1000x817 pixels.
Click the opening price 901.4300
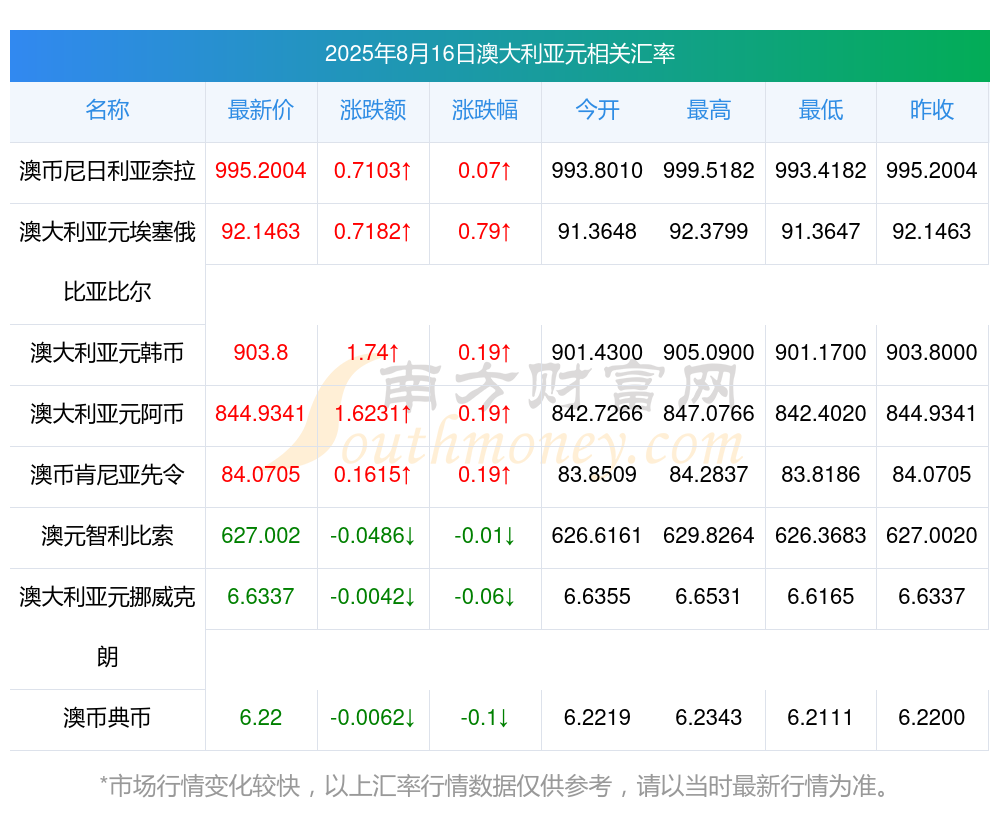[x=597, y=353]
